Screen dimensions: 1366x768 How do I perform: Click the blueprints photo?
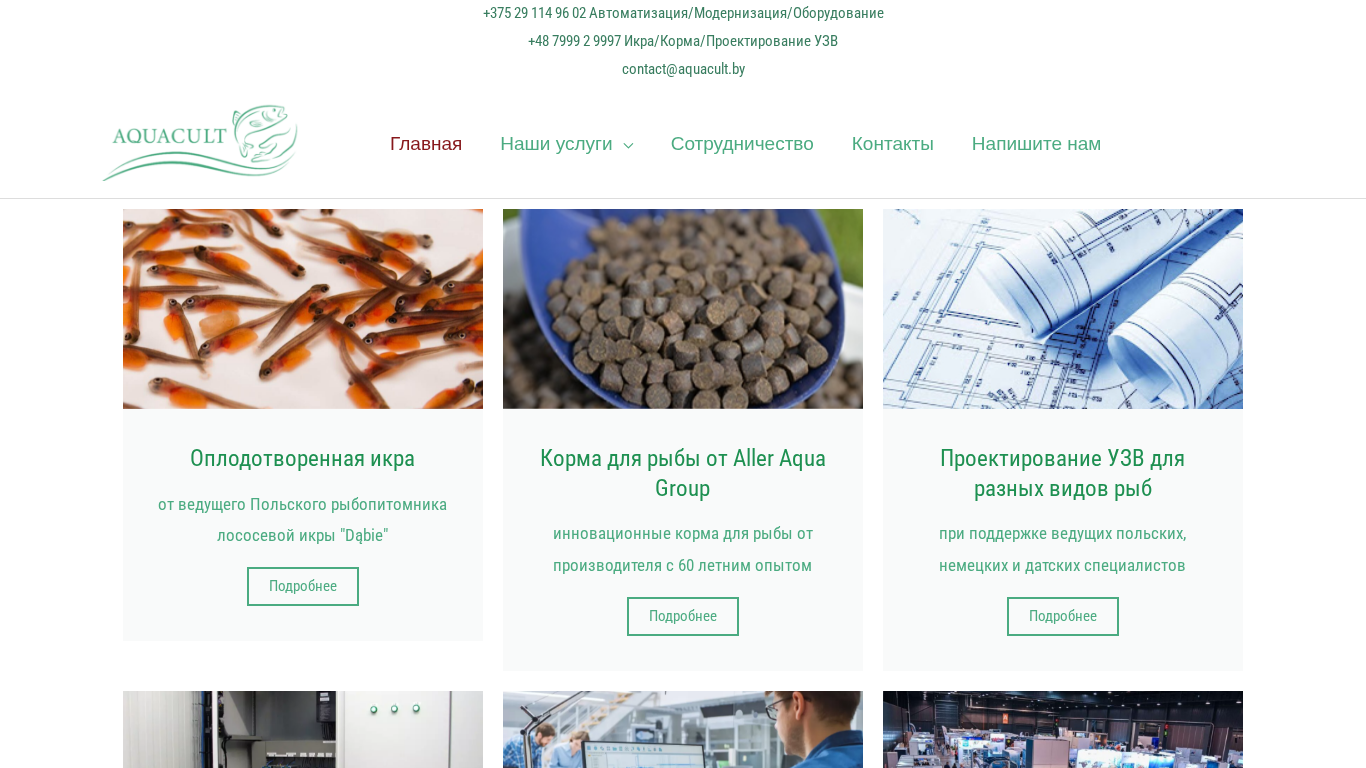1063,309
